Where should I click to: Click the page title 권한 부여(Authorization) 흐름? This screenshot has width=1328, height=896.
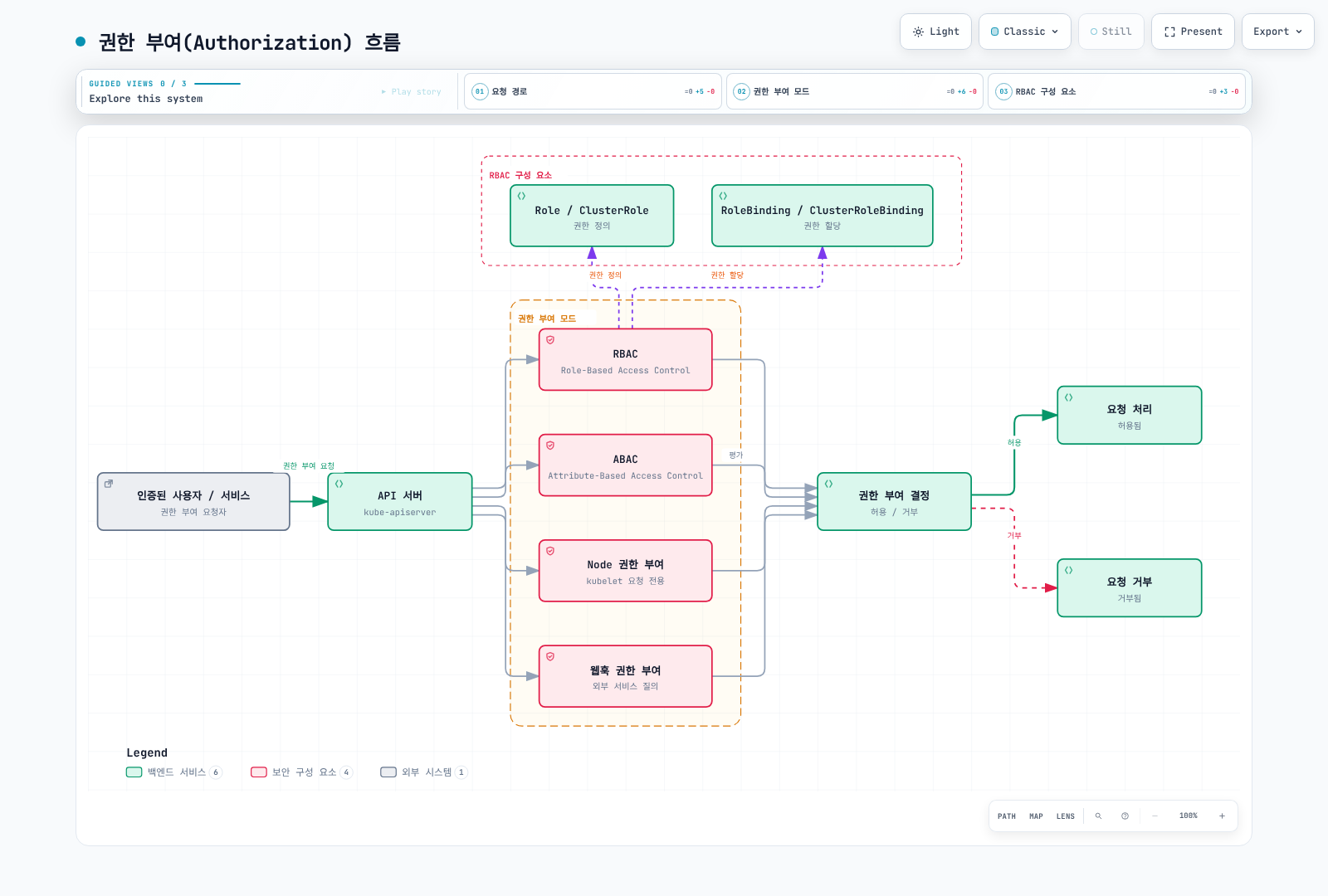250,42
